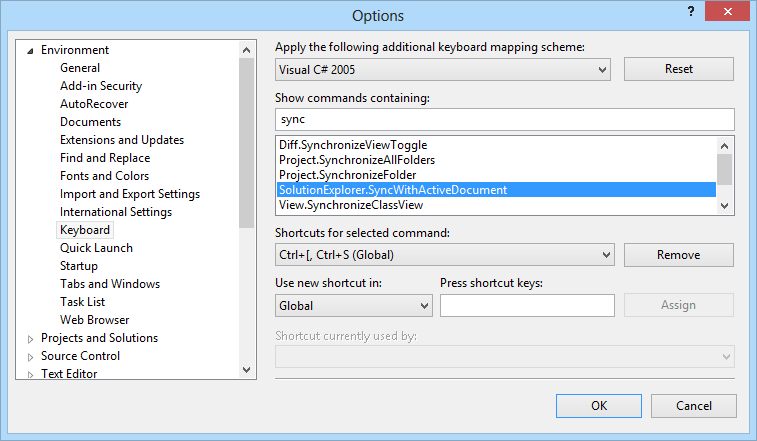This screenshot has height=441, width=757.
Task: Select Fonts and Colors in tree
Action: click(104, 176)
